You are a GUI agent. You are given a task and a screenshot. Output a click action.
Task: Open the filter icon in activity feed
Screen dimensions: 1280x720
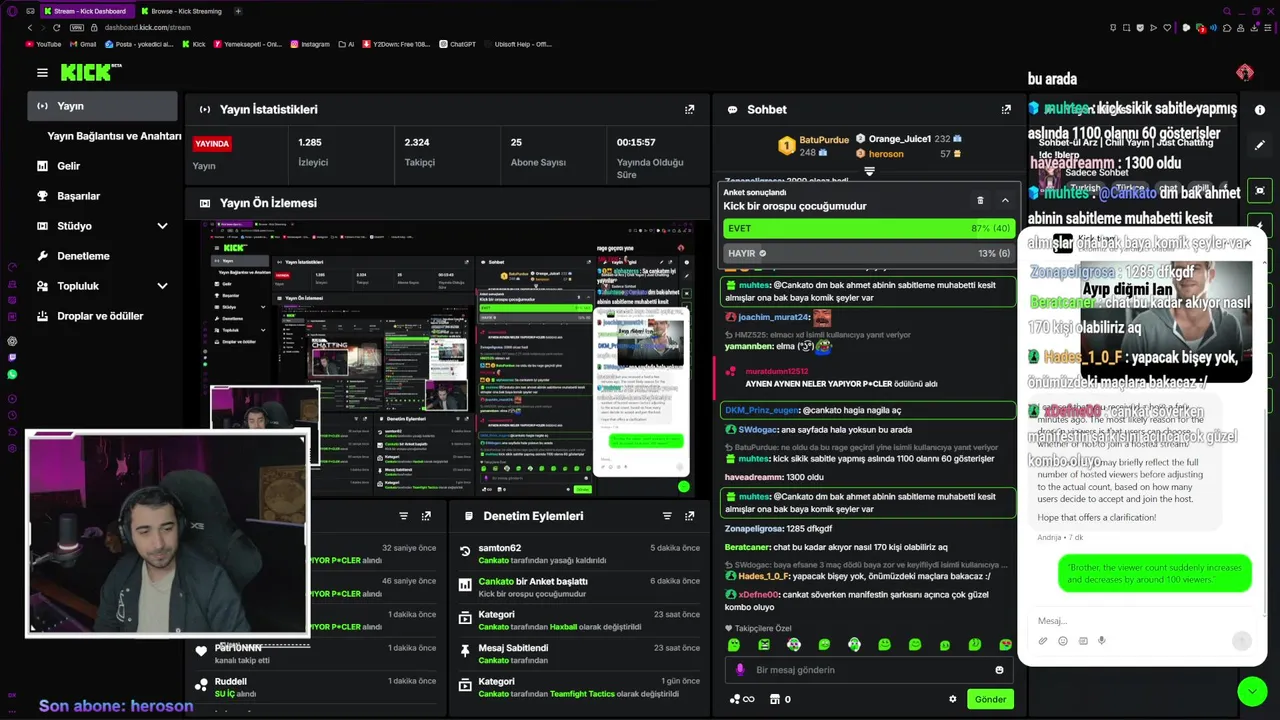coord(404,516)
